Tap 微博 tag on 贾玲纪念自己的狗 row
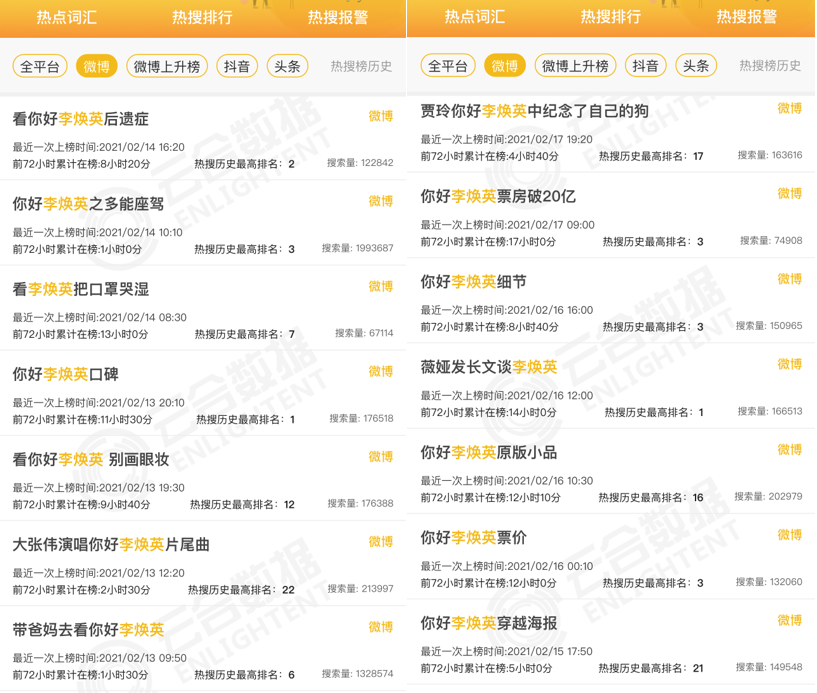The height and width of the screenshot is (693, 817). [790, 108]
